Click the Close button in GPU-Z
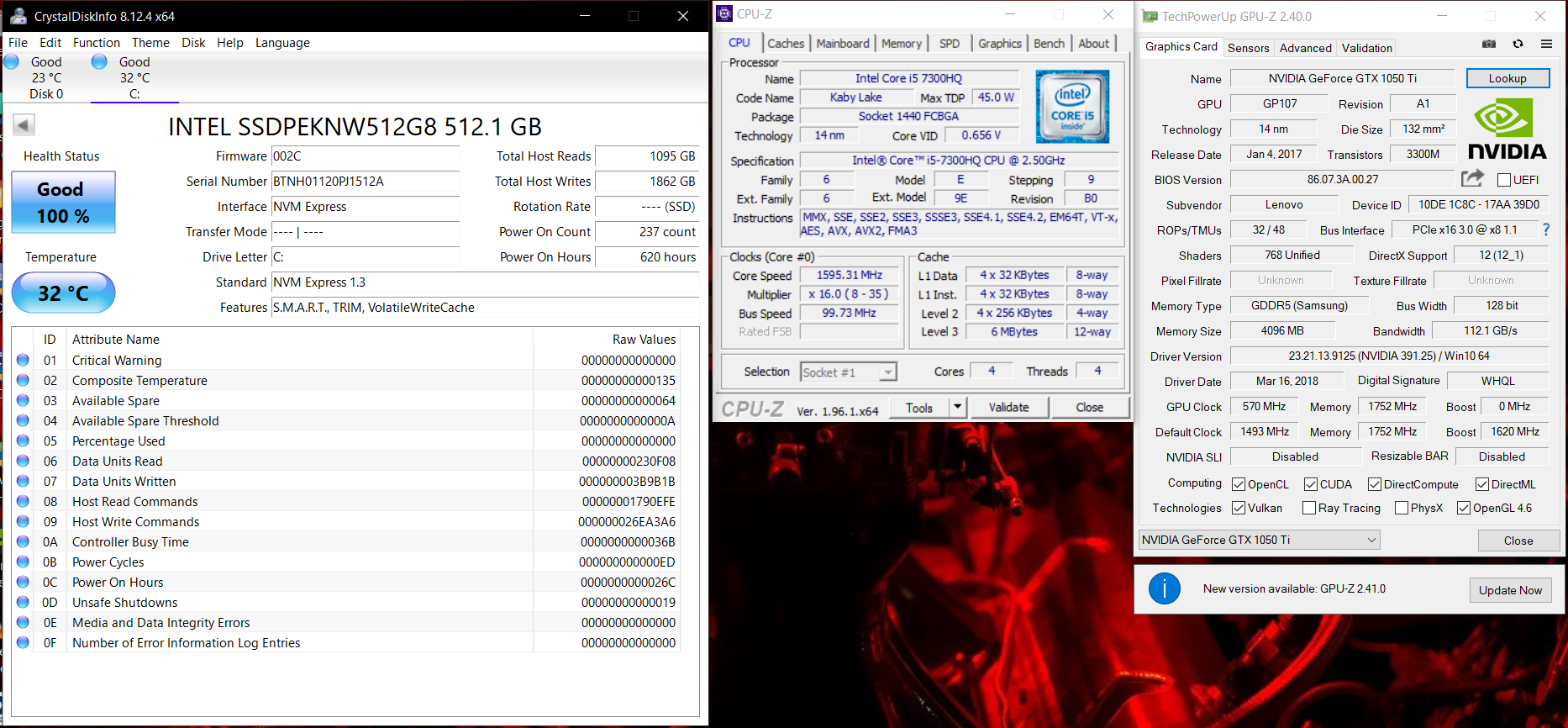Screen dimensions: 1568x728 click(x=1518, y=541)
